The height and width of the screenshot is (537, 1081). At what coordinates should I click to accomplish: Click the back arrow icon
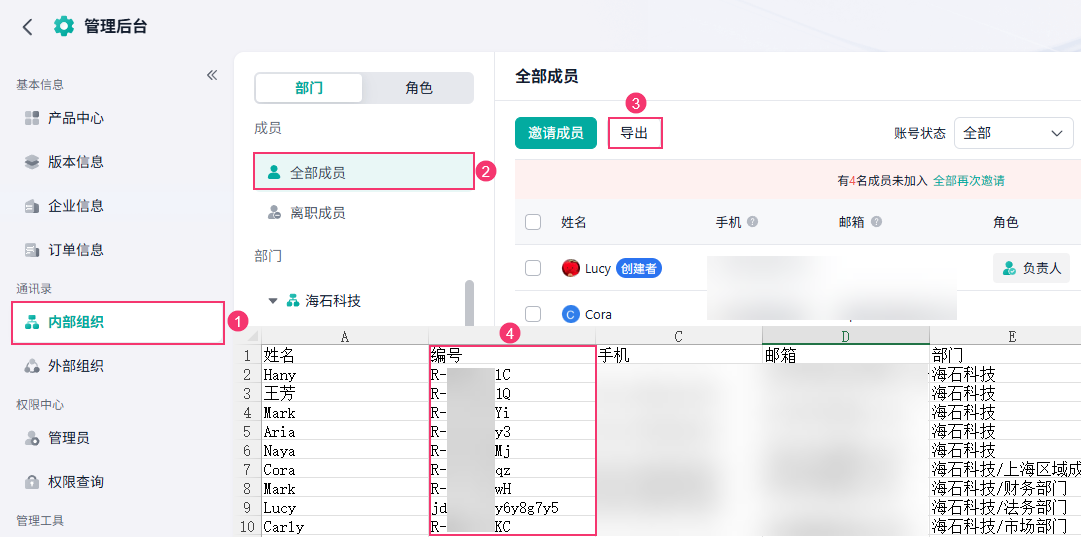point(27,27)
